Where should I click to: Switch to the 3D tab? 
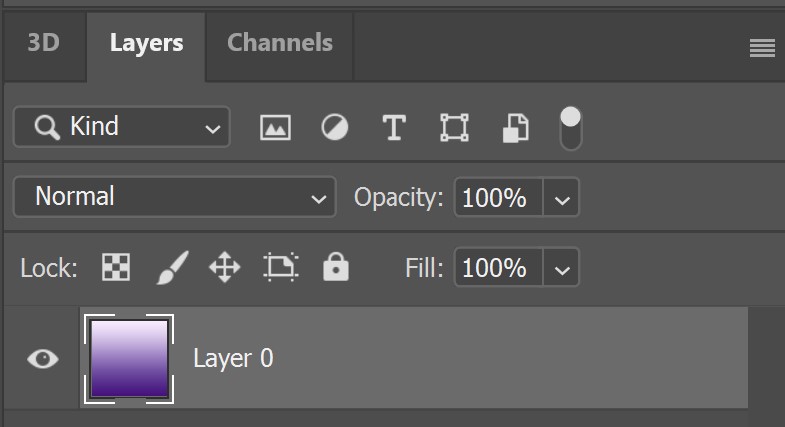tap(44, 44)
